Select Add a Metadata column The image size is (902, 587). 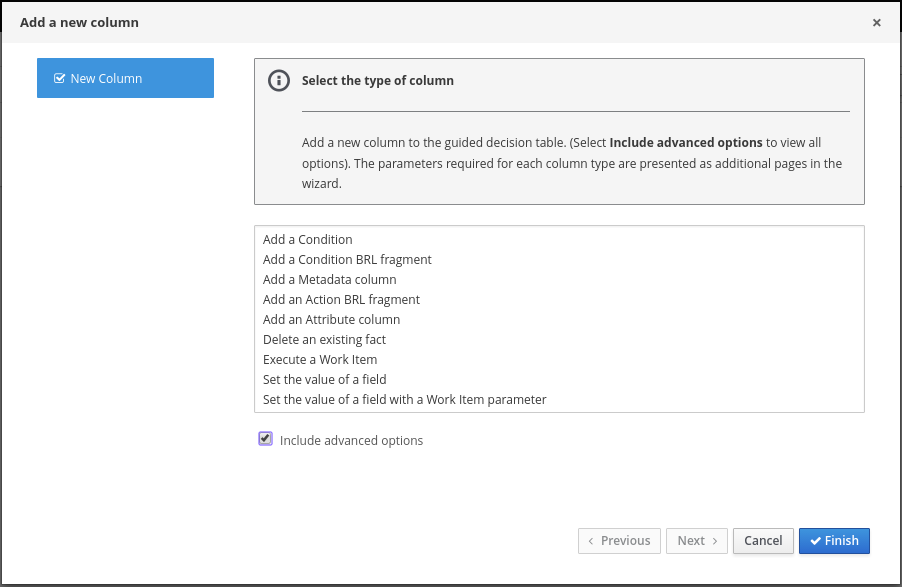coord(329,280)
